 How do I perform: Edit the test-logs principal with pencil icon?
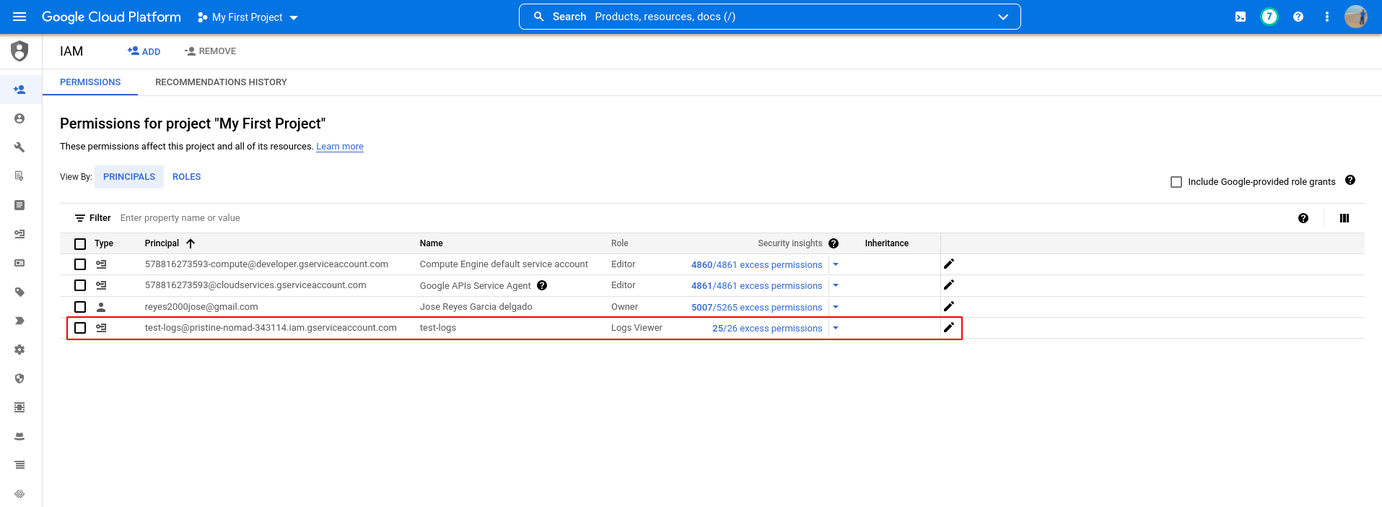click(949, 327)
